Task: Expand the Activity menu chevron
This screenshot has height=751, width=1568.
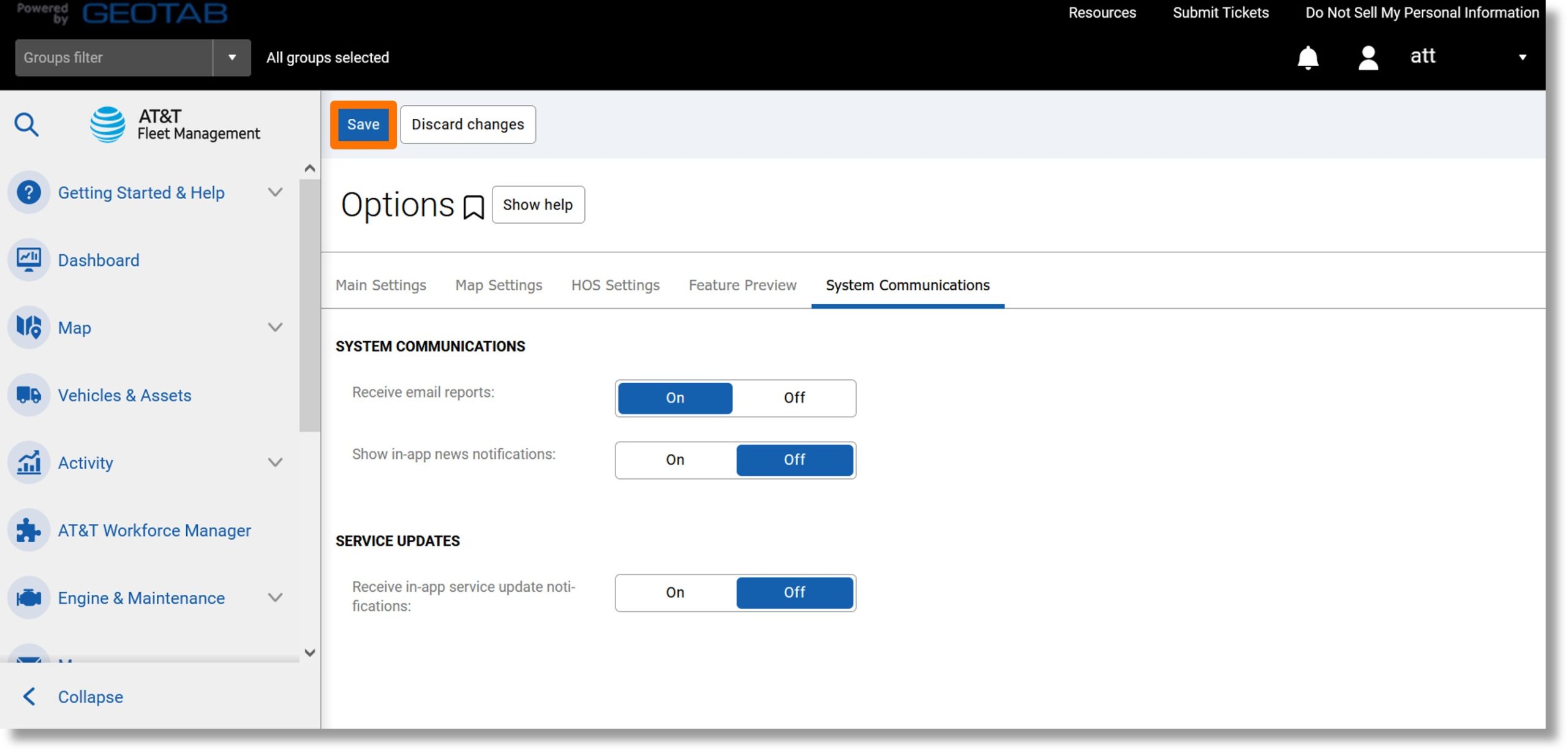Action: [x=276, y=462]
